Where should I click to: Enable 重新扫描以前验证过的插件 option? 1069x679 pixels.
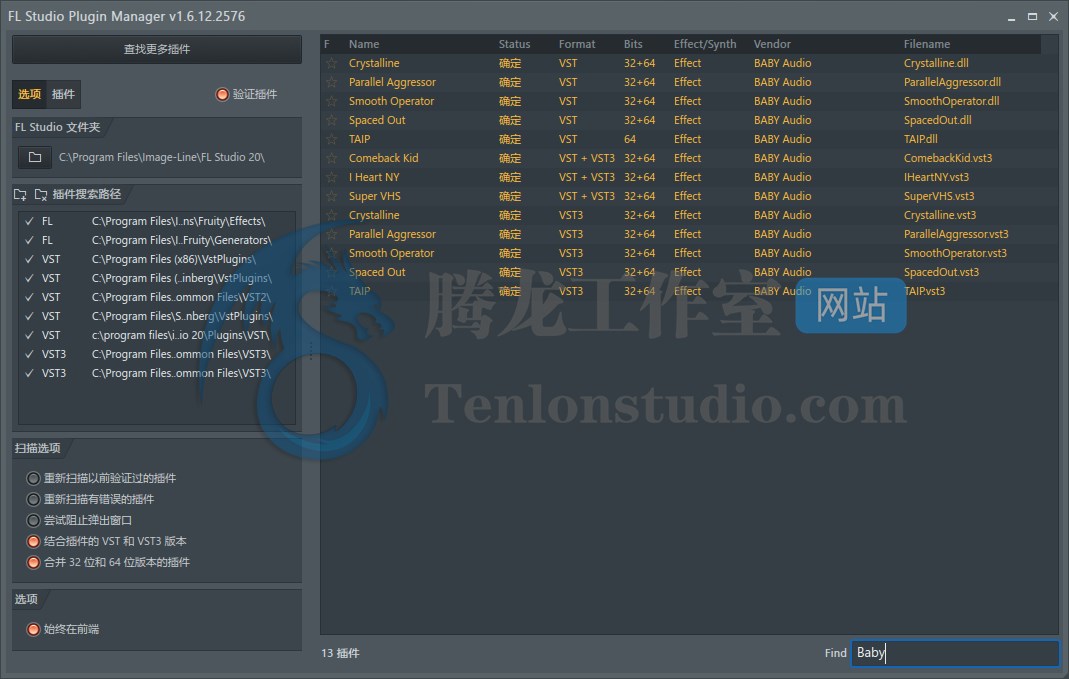pyautogui.click(x=33, y=479)
